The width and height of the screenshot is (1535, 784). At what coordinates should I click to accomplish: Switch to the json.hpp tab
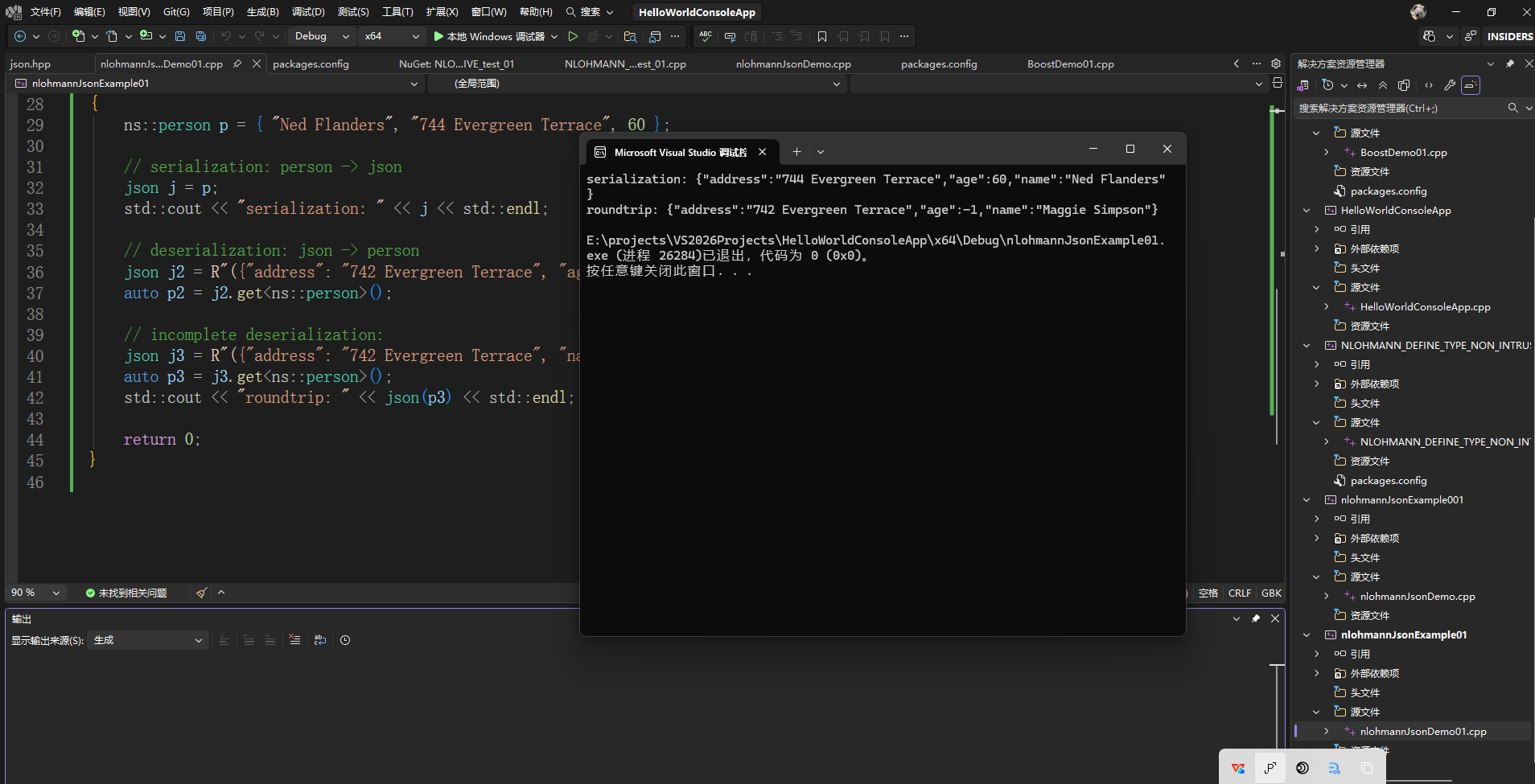(31, 64)
